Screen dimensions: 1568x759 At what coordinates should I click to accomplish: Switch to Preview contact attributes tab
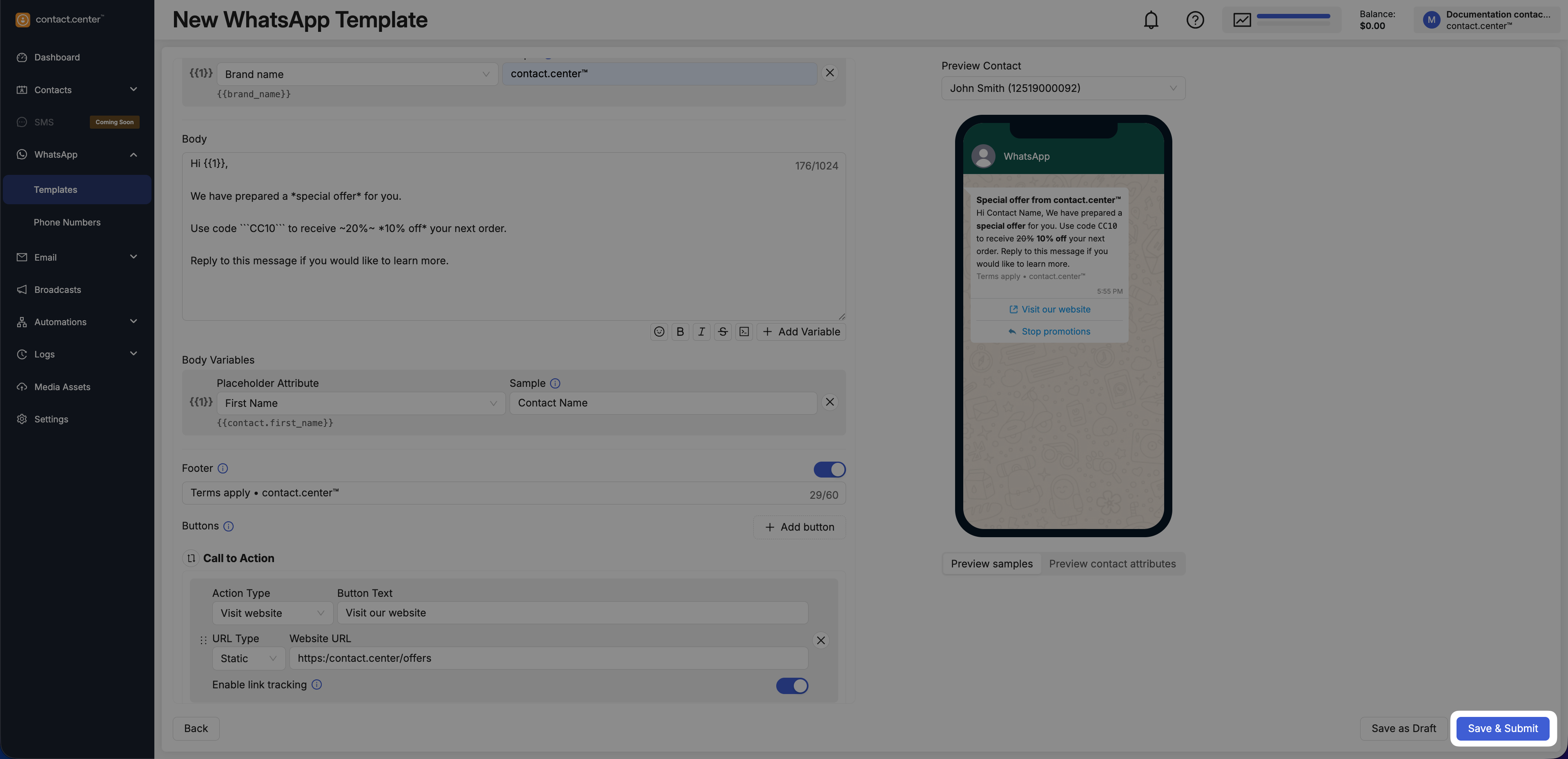(x=1112, y=564)
